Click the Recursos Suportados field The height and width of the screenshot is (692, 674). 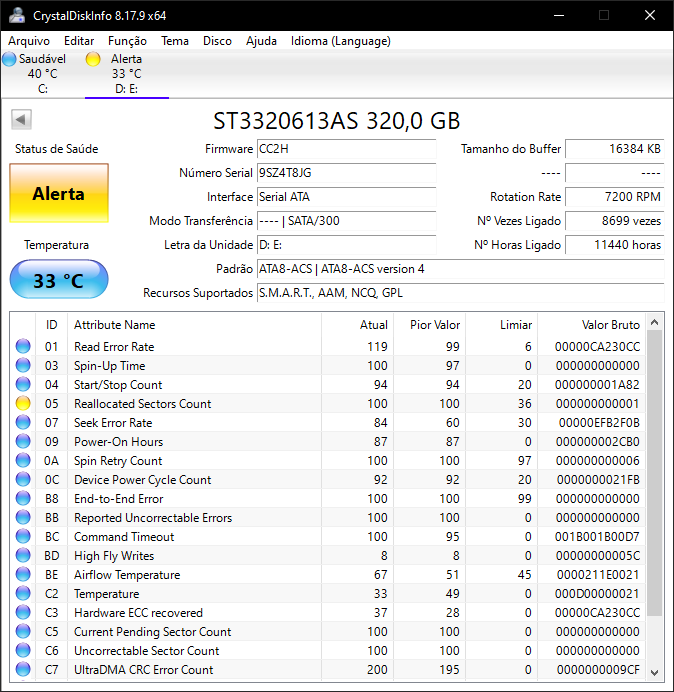tap(460, 293)
